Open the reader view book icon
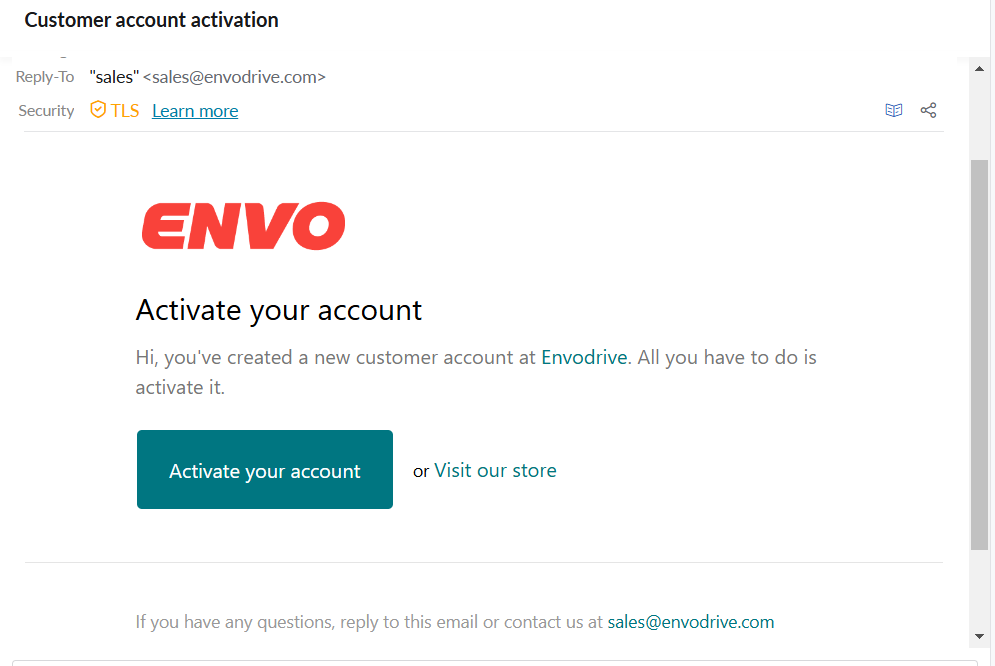This screenshot has height=666, width=995. (893, 110)
